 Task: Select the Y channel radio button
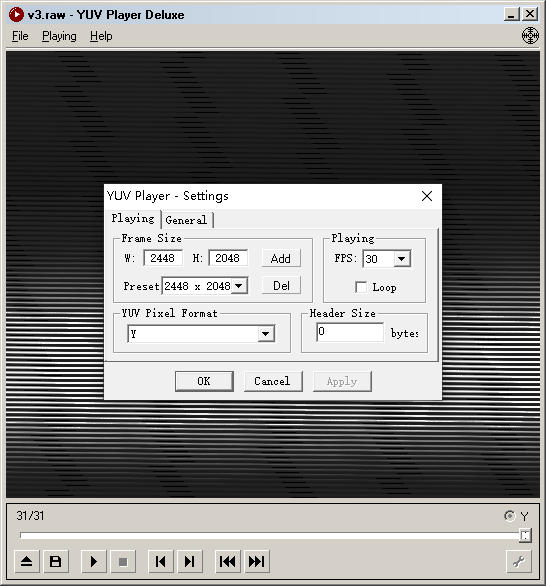(x=509, y=516)
